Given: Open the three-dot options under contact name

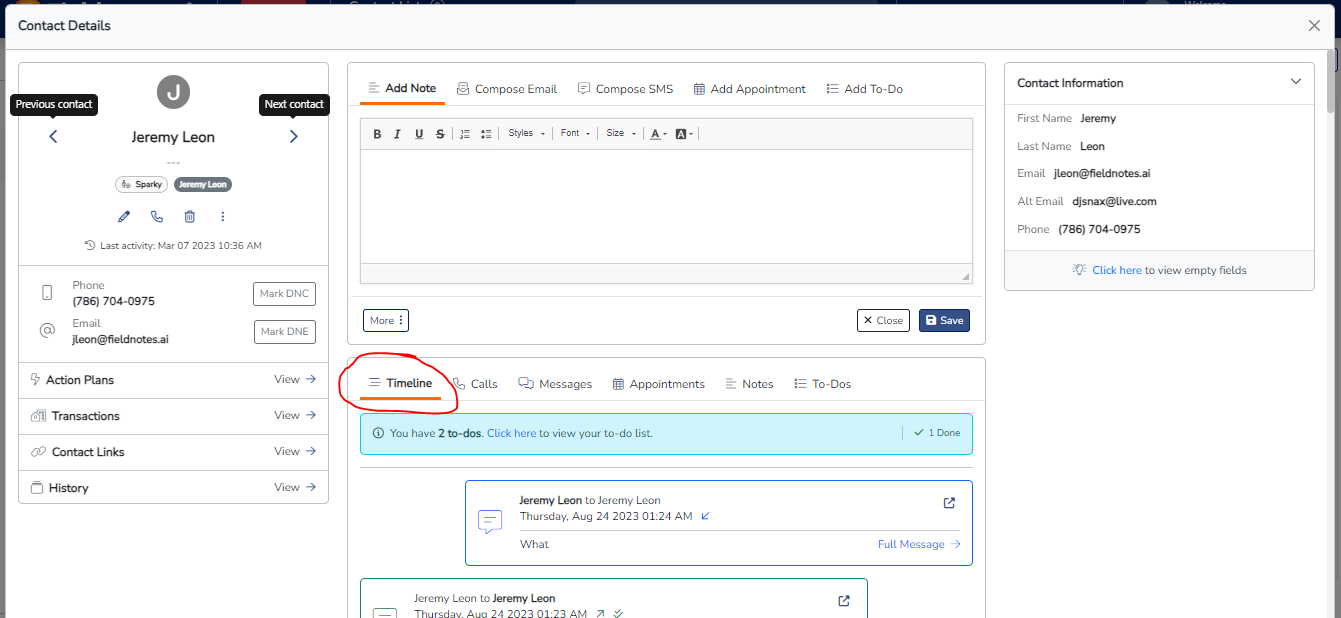Looking at the screenshot, I should pos(223,216).
